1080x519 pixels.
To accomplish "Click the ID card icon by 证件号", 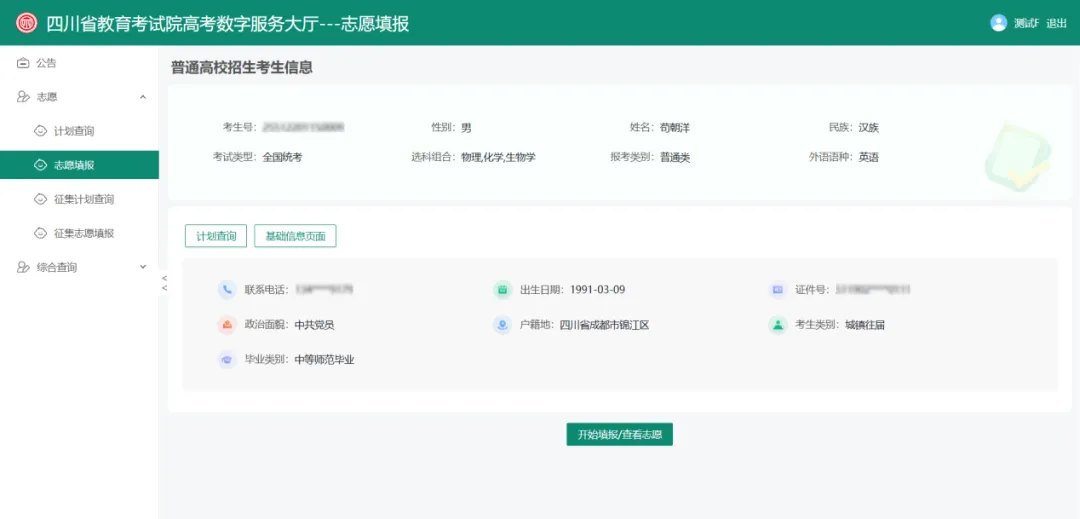I will pyautogui.click(x=778, y=290).
